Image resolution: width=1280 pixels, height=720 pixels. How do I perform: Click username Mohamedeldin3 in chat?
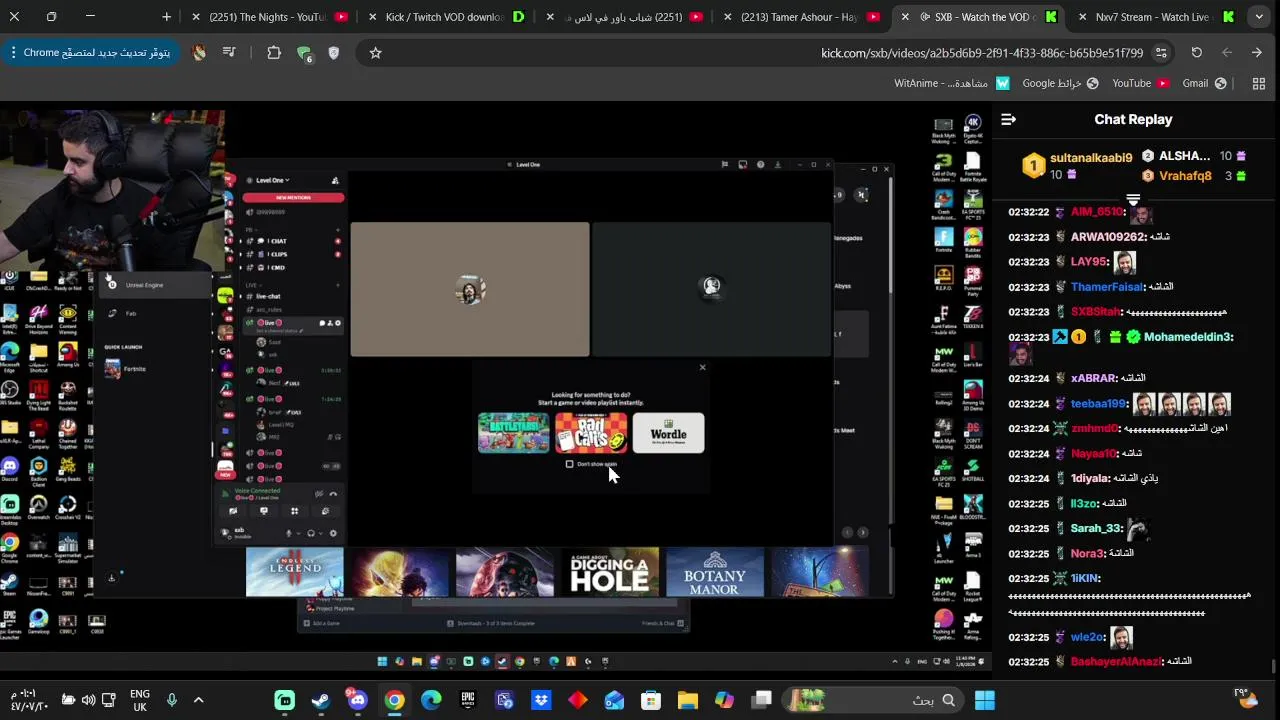click(x=1188, y=337)
